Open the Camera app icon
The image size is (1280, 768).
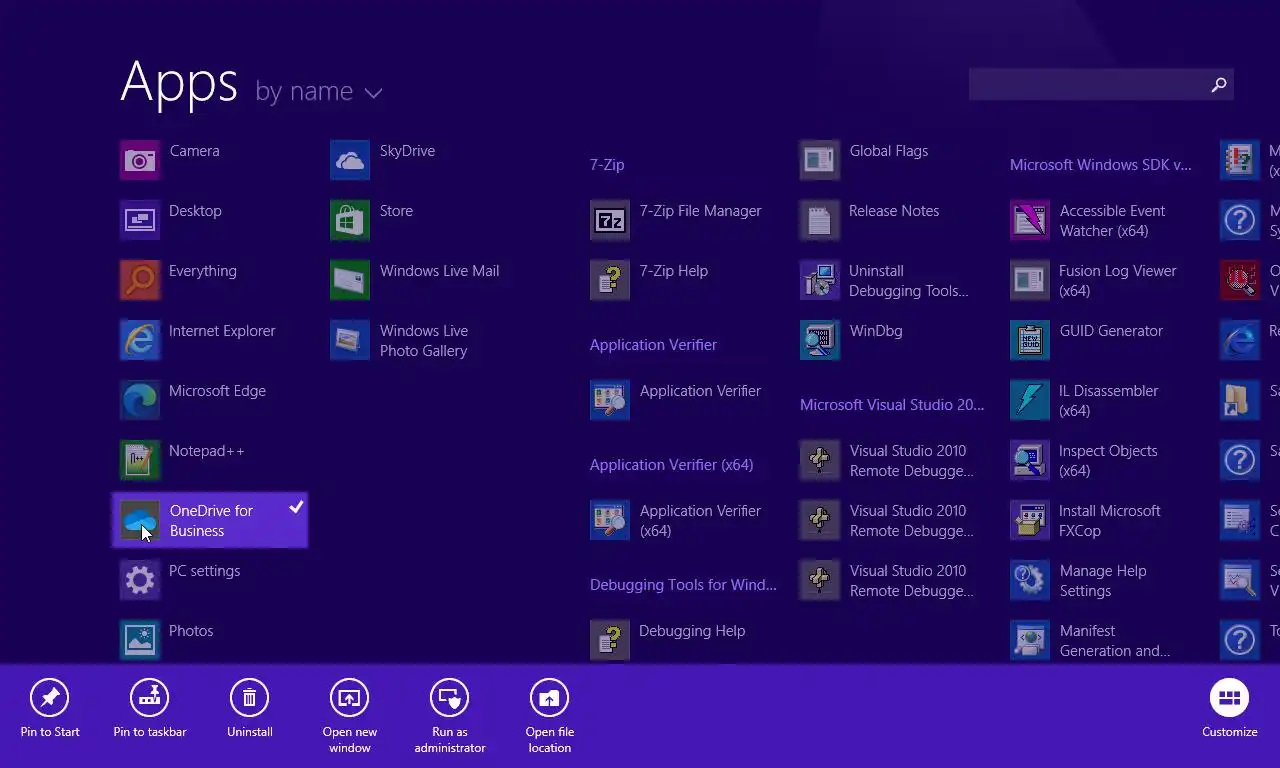(x=140, y=160)
